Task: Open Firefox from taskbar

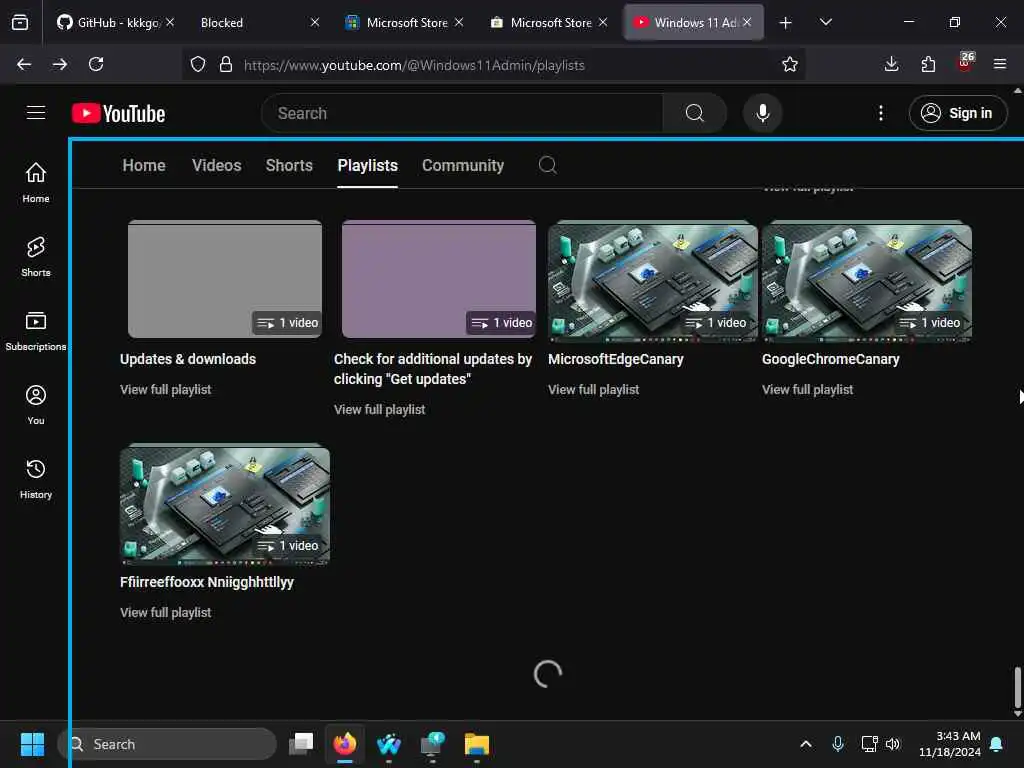Action: click(345, 744)
